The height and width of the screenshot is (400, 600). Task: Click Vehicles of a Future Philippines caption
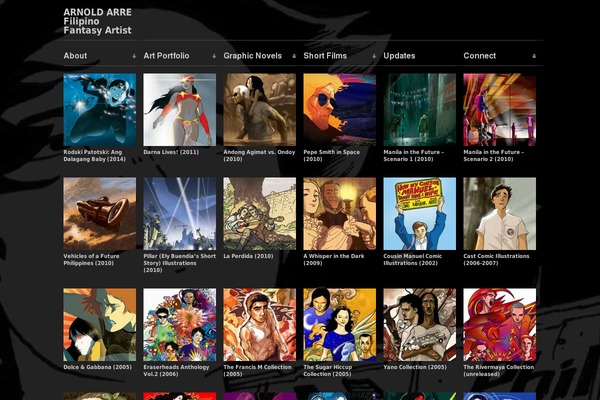pos(91,260)
